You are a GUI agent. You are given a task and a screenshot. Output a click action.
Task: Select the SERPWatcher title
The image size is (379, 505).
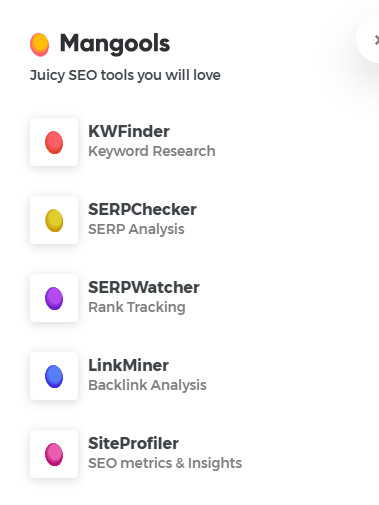[x=144, y=287]
